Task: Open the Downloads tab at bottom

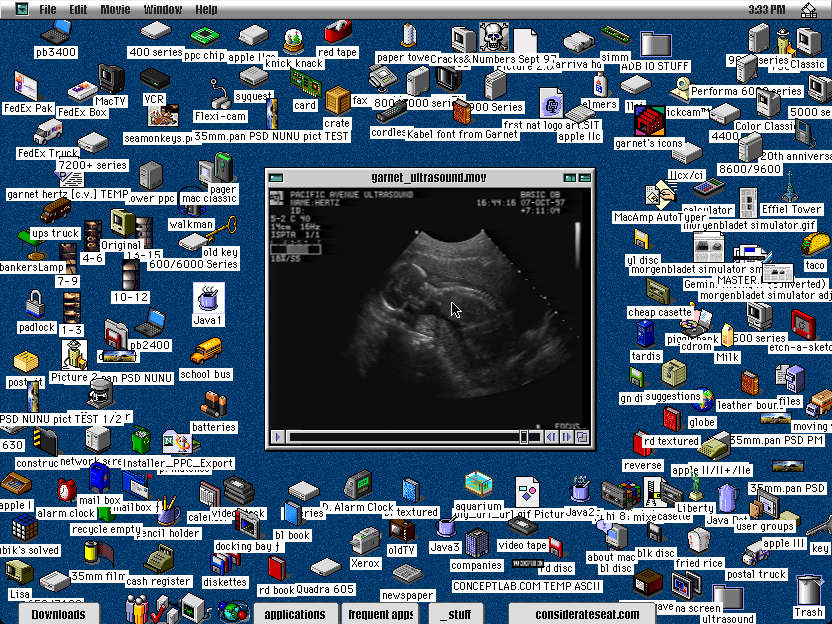Action: click(x=58, y=614)
